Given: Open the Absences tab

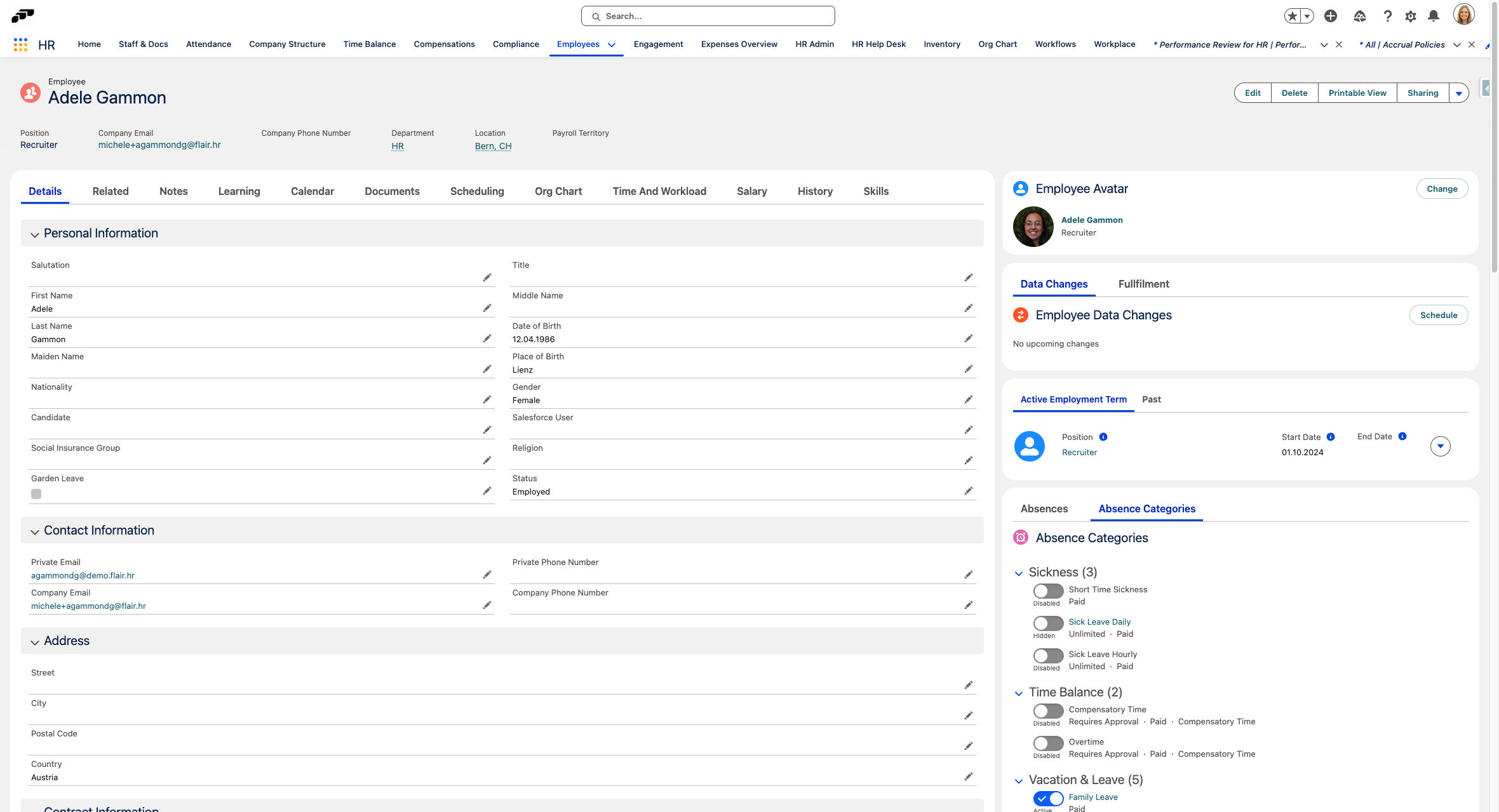Looking at the screenshot, I should [x=1044, y=509].
